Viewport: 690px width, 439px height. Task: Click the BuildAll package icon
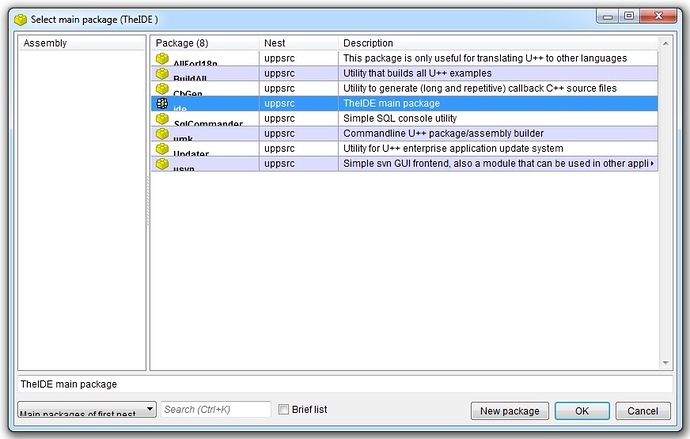click(162, 73)
